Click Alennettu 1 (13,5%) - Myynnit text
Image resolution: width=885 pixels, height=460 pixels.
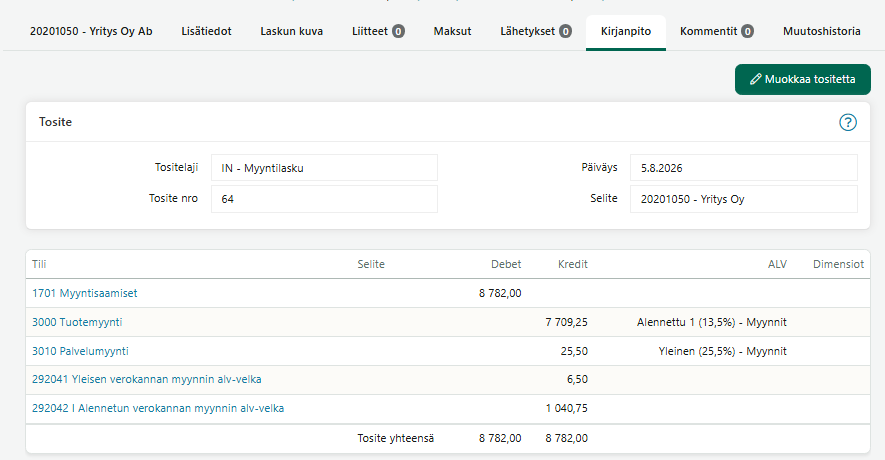pos(712,322)
